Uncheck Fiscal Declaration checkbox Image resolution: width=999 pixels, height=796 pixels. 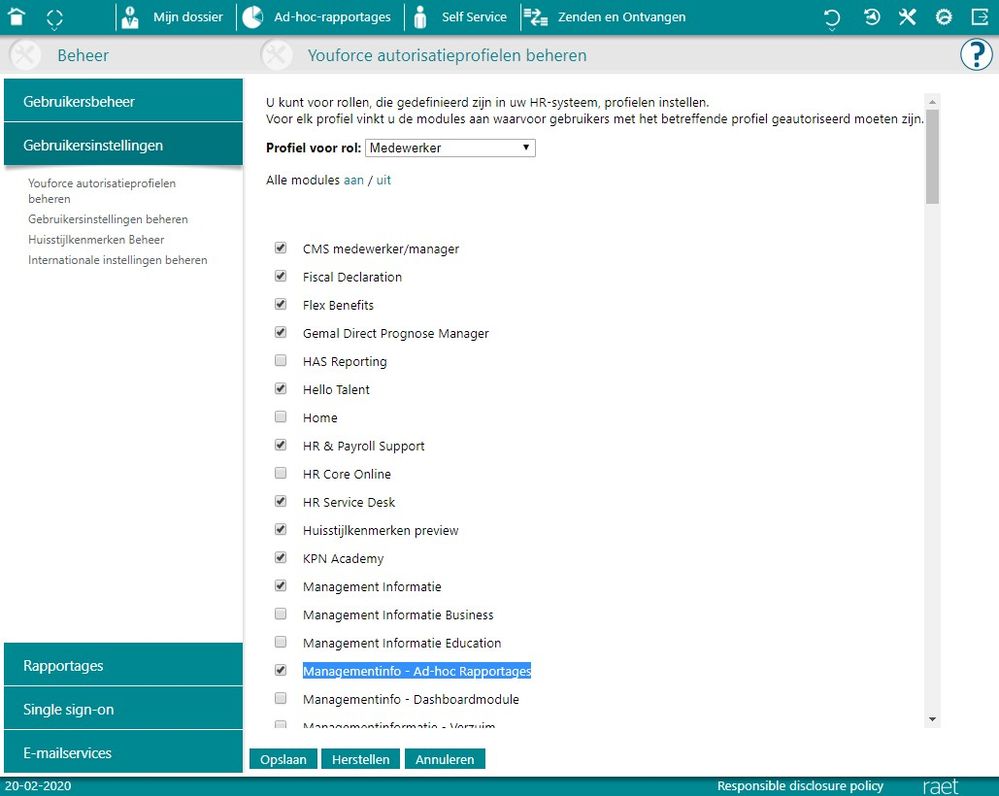click(280, 275)
